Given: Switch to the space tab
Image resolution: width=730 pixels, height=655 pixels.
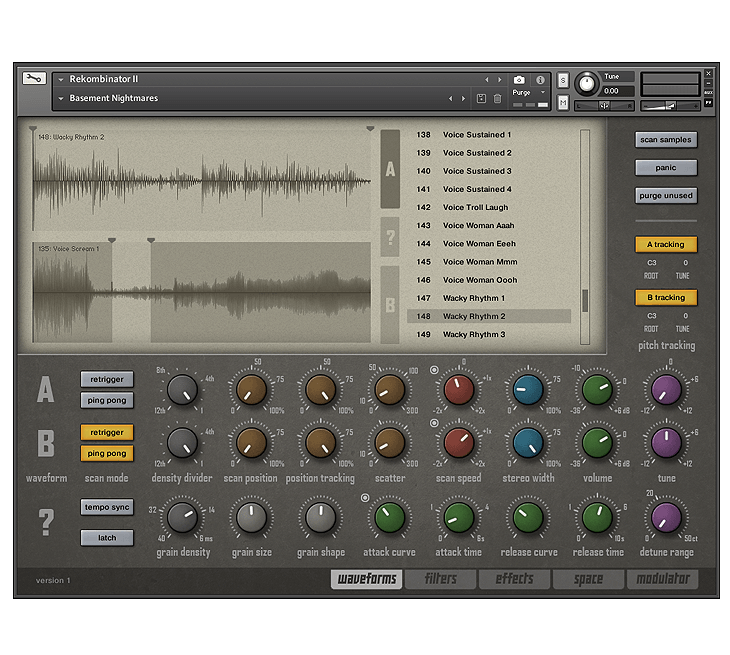Looking at the screenshot, I should [588, 579].
